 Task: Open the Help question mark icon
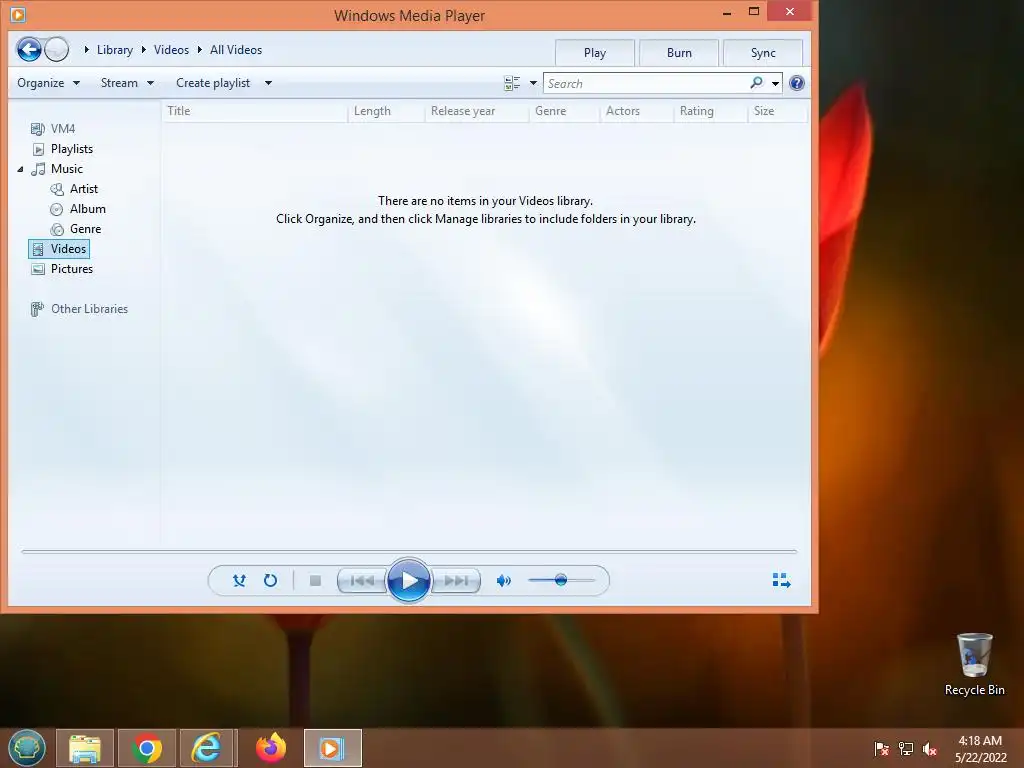point(797,83)
